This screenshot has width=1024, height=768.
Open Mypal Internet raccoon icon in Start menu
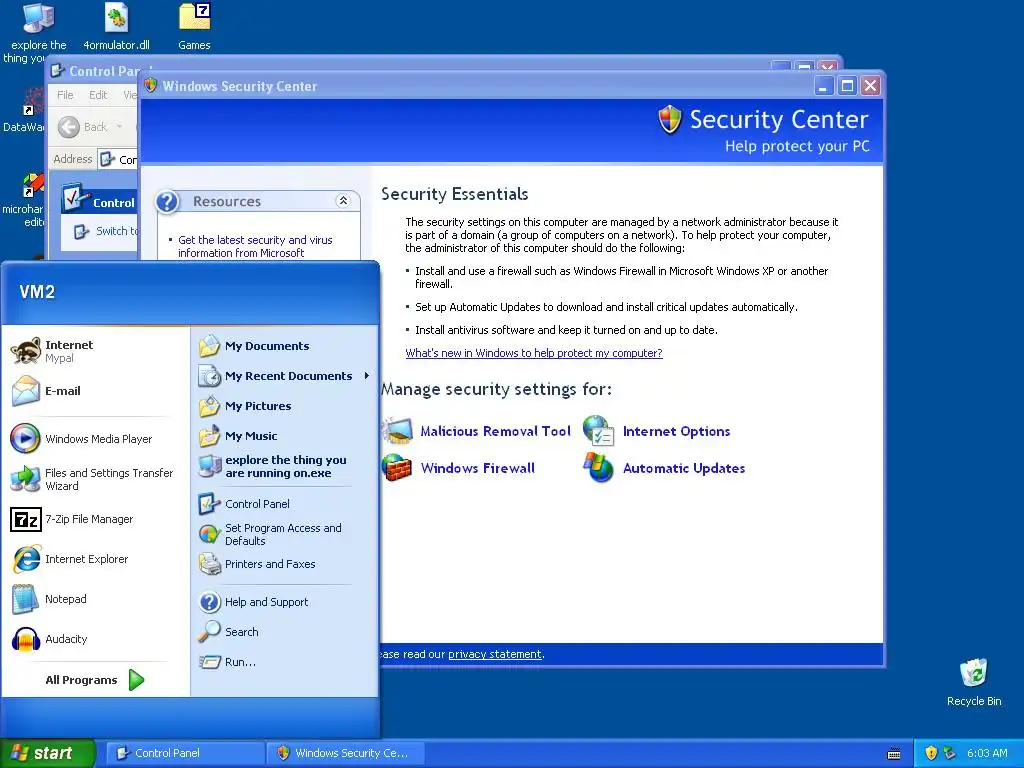pos(25,351)
